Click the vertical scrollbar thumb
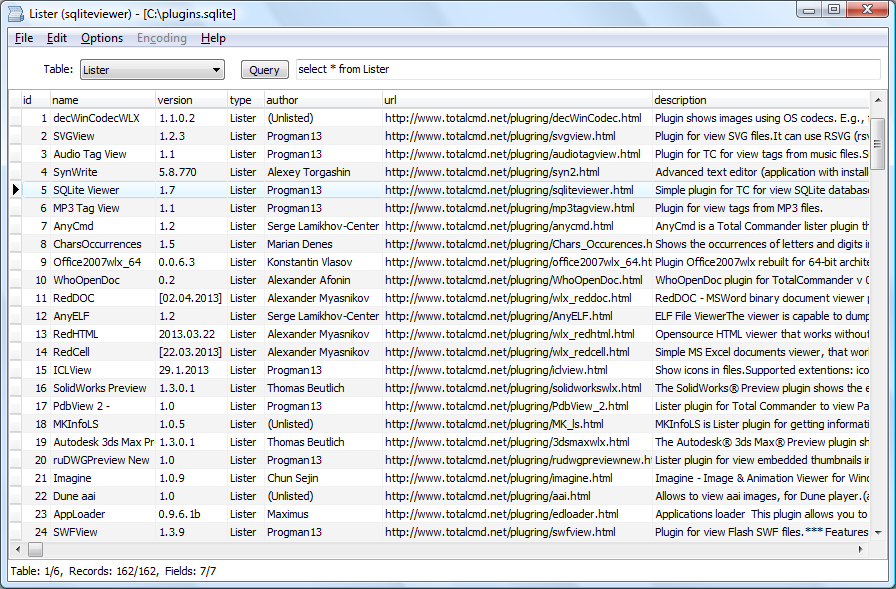The width and height of the screenshot is (896, 589). coord(878,143)
